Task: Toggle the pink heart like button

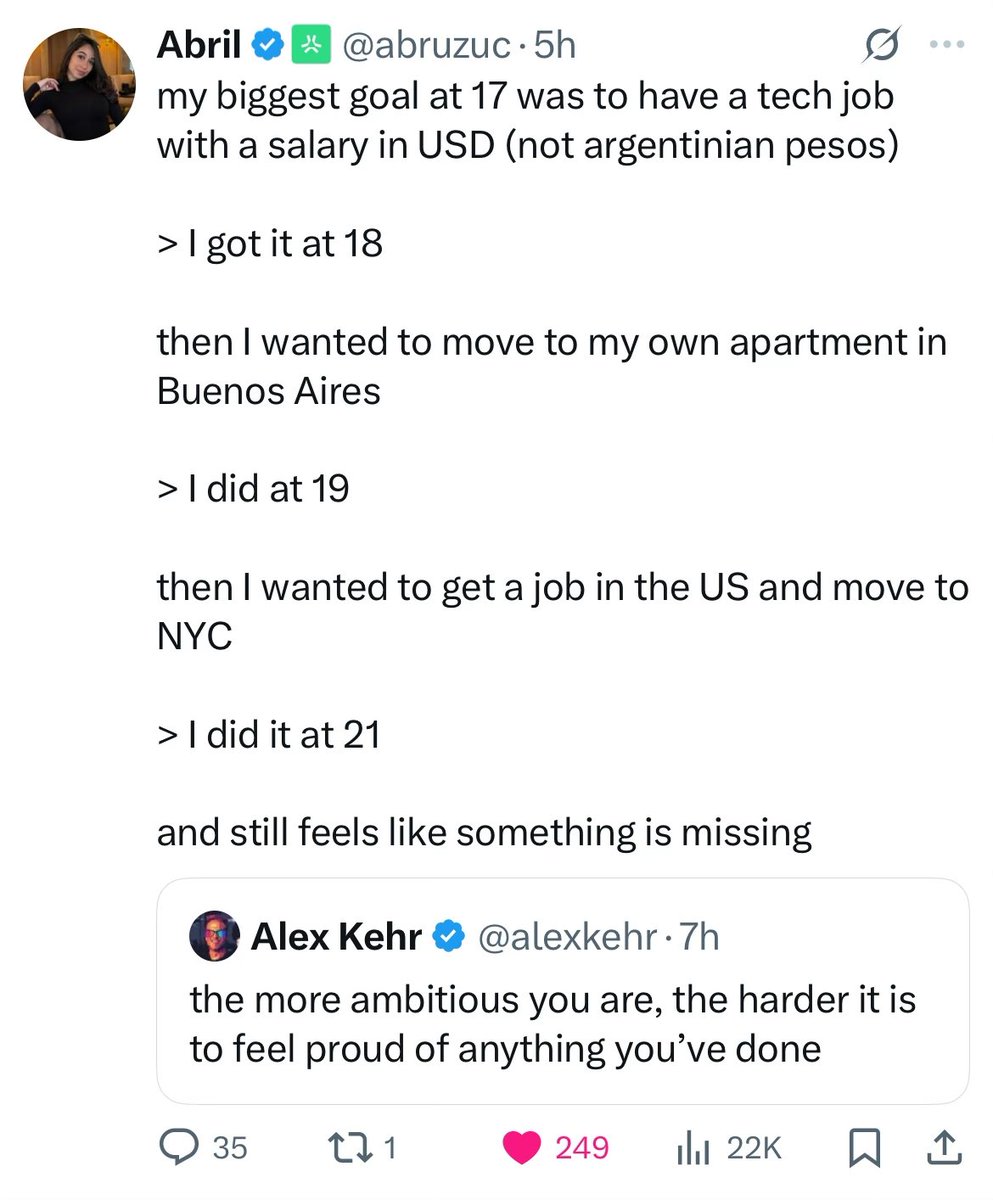Action: [x=522, y=1147]
